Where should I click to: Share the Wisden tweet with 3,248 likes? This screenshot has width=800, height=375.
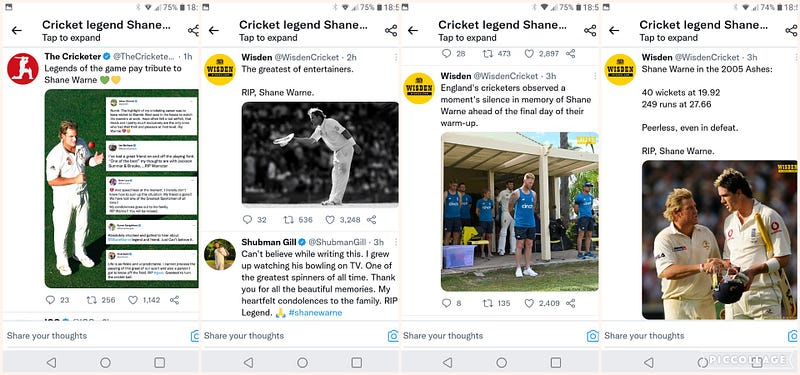371,219
